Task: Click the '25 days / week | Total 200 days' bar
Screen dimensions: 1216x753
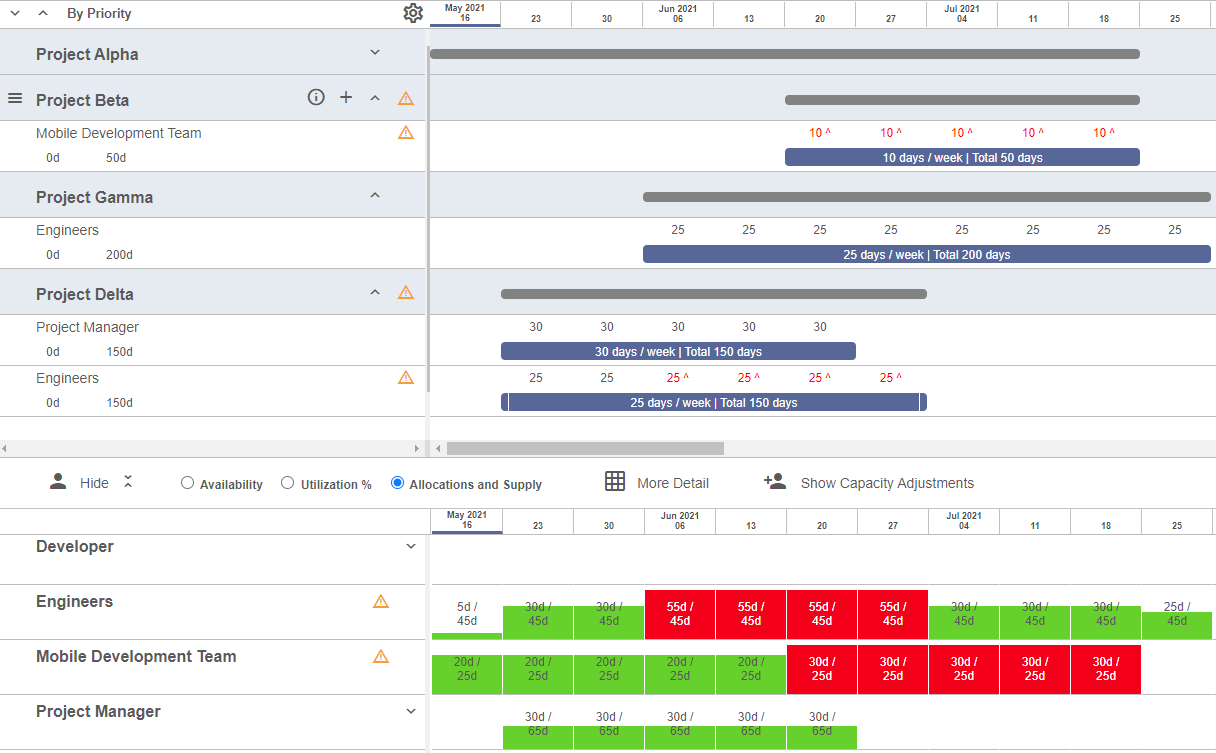Action: click(x=927, y=254)
